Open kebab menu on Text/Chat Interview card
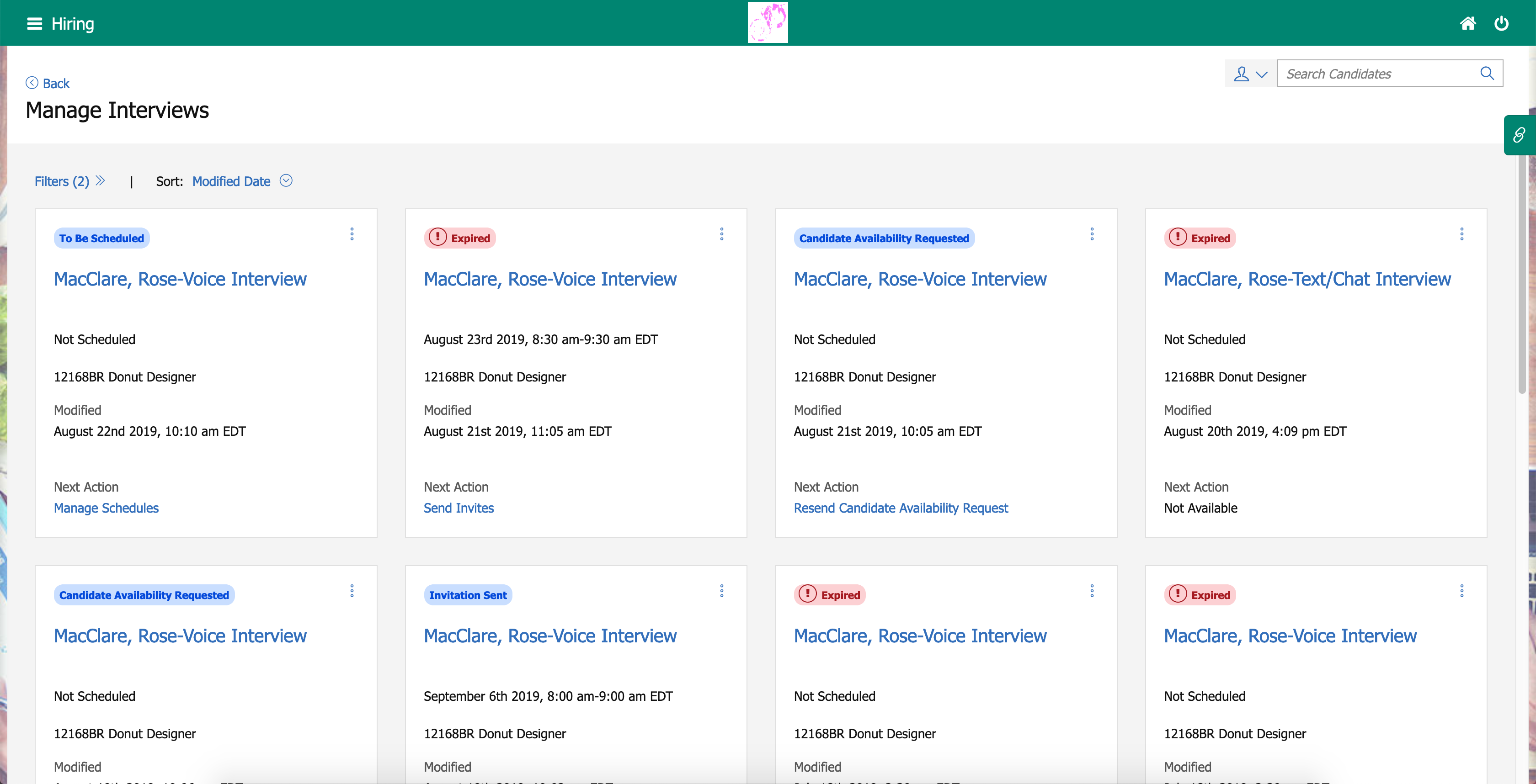This screenshot has width=1536, height=784. click(1461, 234)
